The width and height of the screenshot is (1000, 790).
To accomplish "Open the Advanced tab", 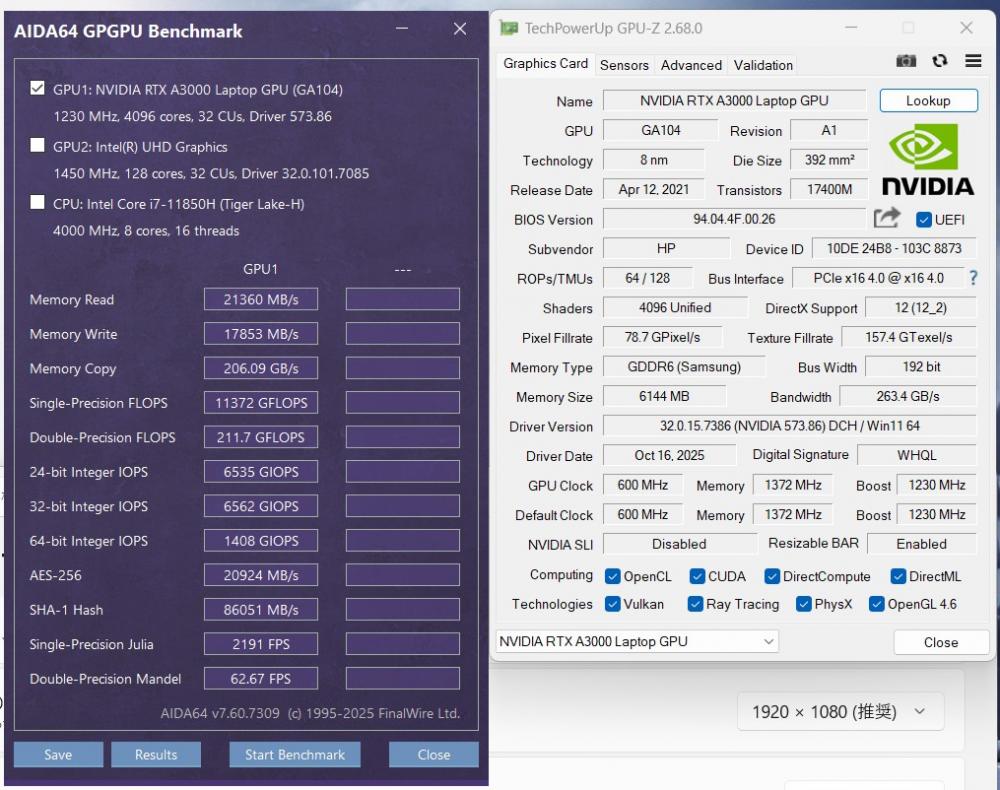I will pos(691,65).
